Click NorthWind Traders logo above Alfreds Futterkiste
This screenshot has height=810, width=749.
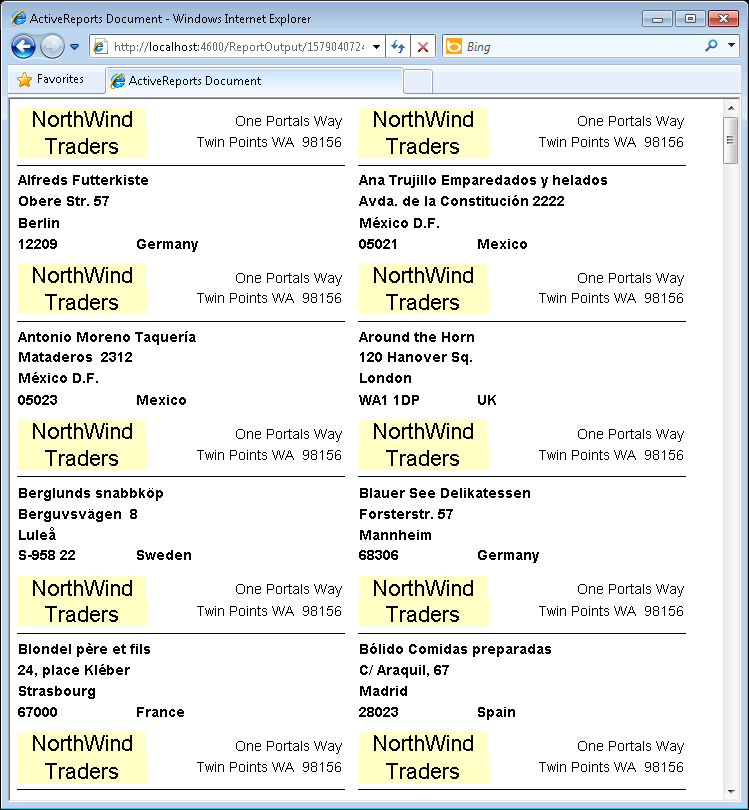tap(83, 133)
